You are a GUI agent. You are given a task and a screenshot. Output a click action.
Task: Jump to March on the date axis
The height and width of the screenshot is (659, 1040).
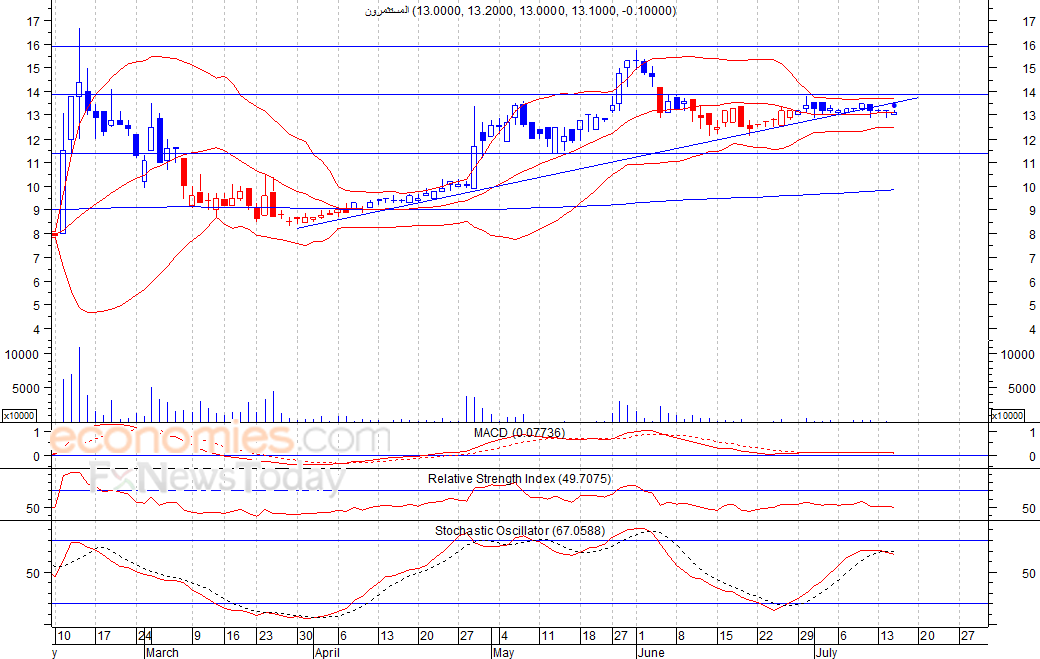click(162, 652)
